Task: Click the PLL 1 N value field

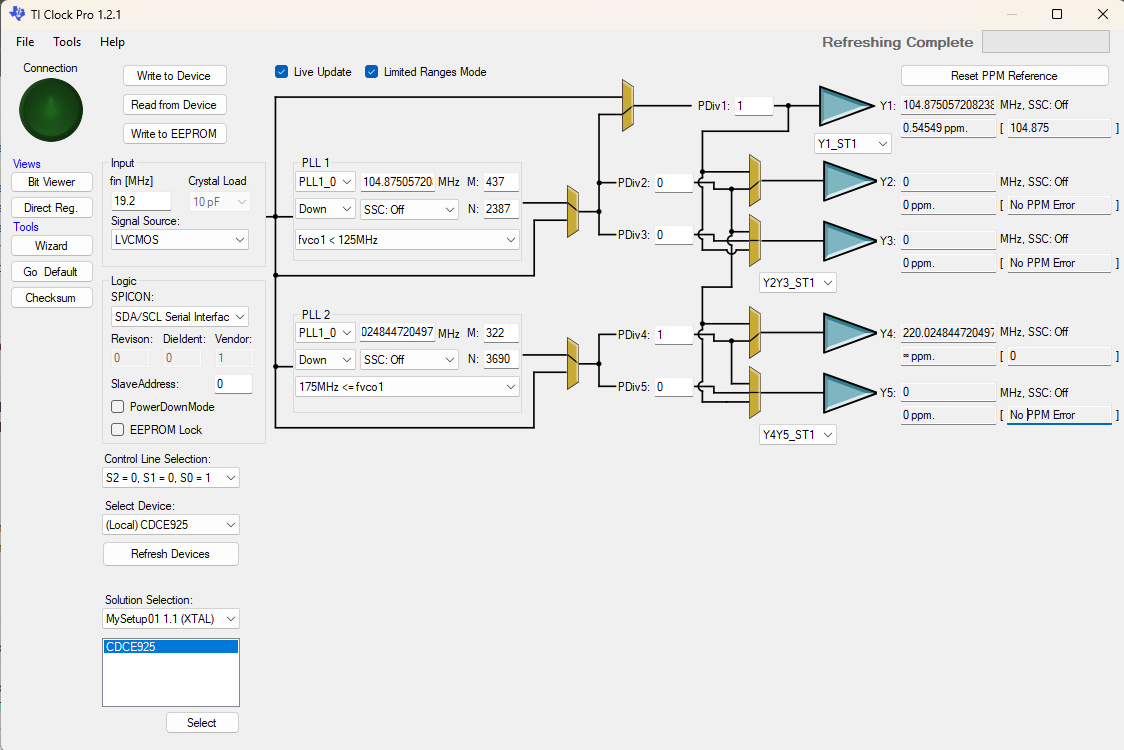Action: coord(501,209)
